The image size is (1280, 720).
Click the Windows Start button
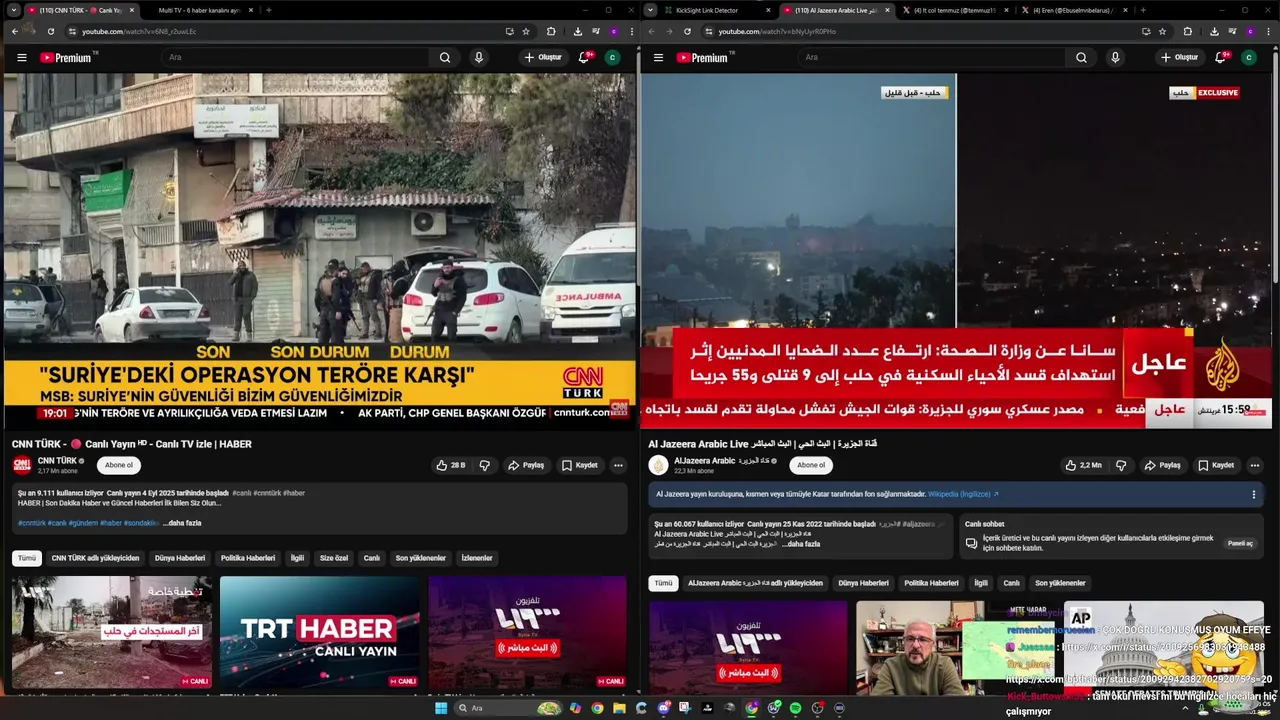coord(441,708)
